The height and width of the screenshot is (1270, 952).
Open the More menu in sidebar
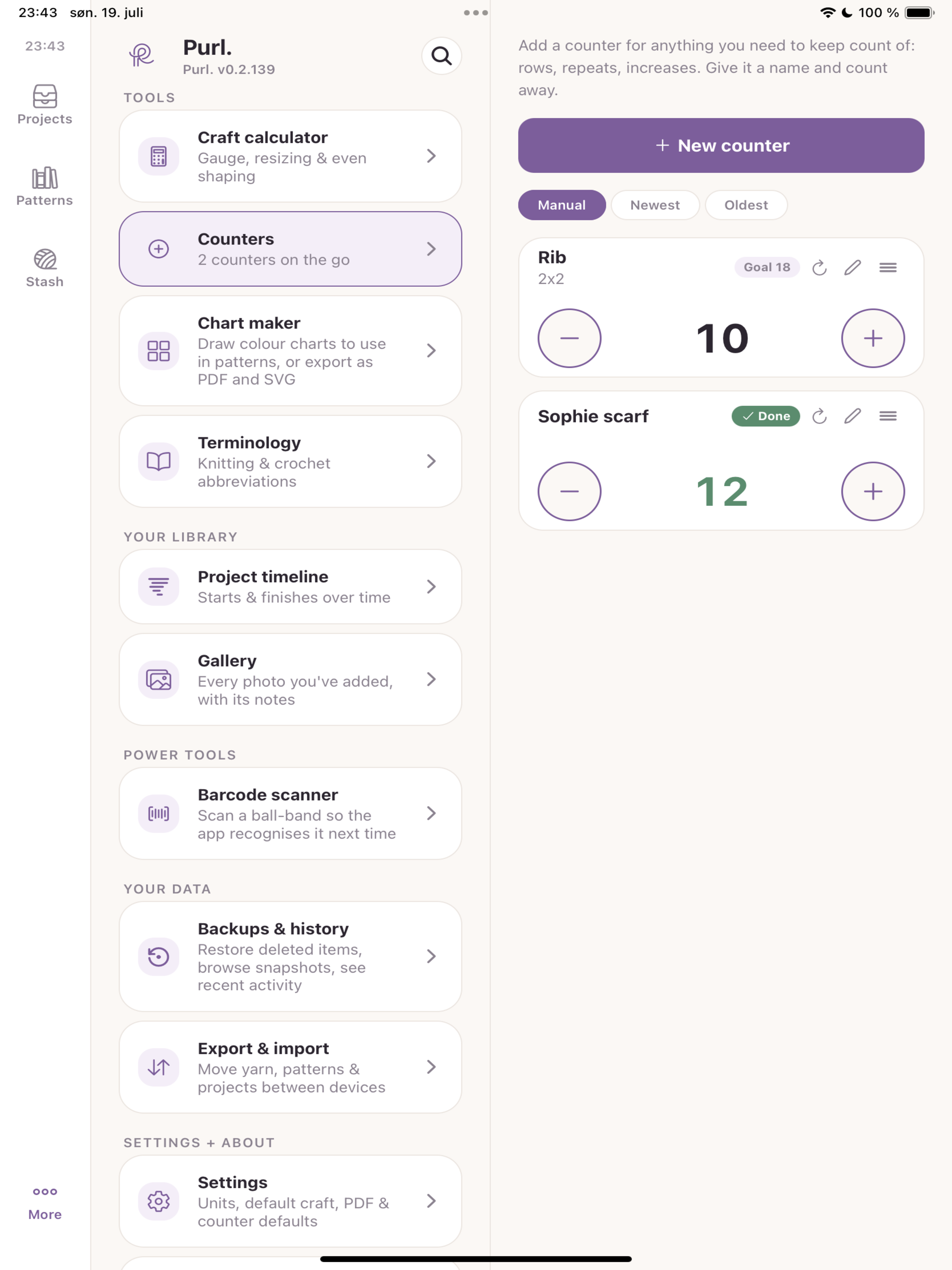pos(45,1204)
